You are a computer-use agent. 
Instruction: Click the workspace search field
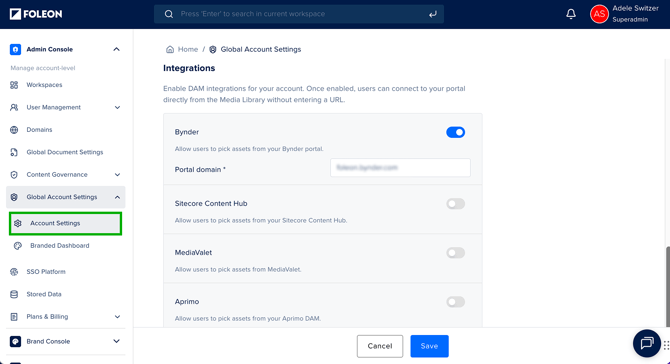(x=299, y=14)
